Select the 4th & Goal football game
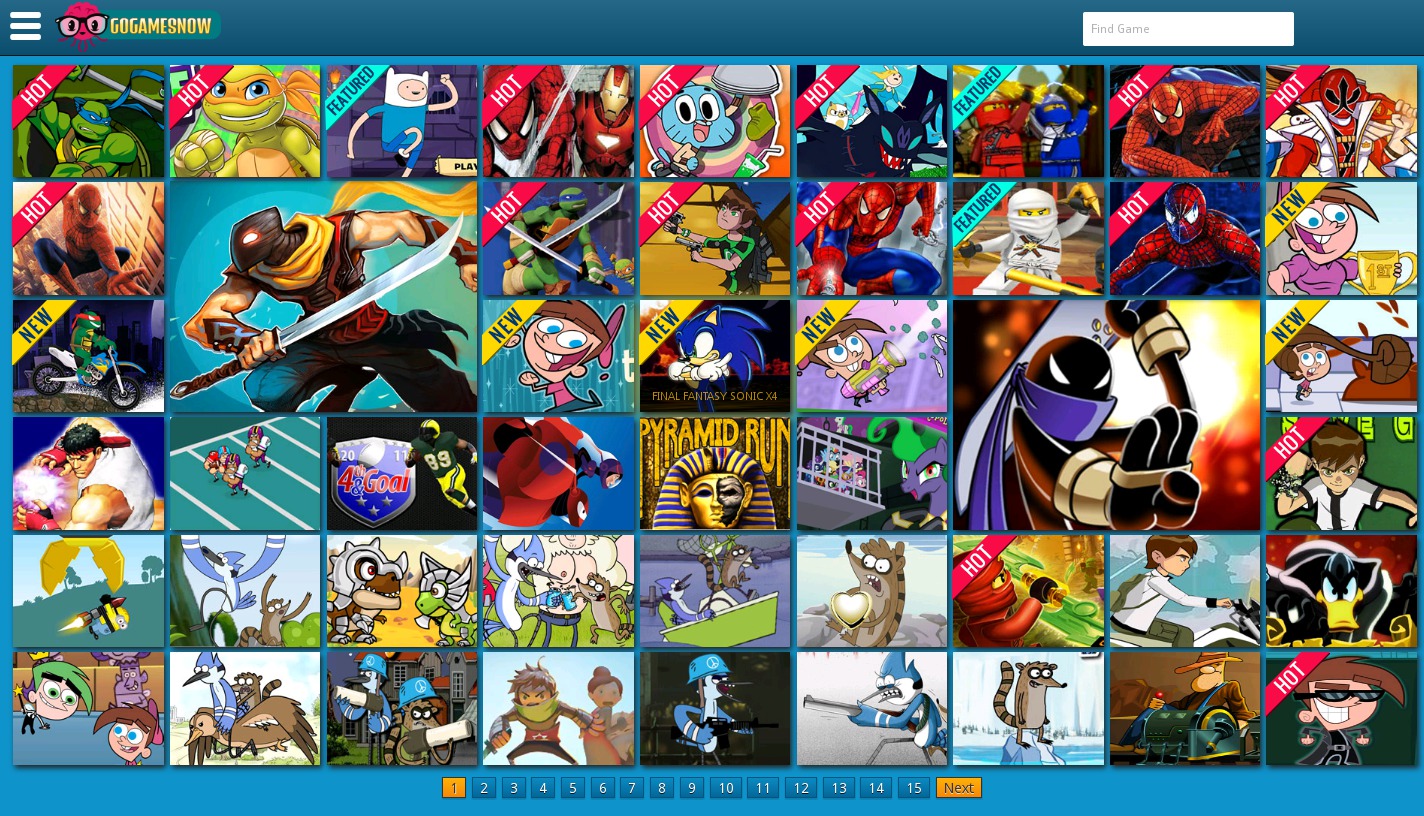 [x=401, y=474]
